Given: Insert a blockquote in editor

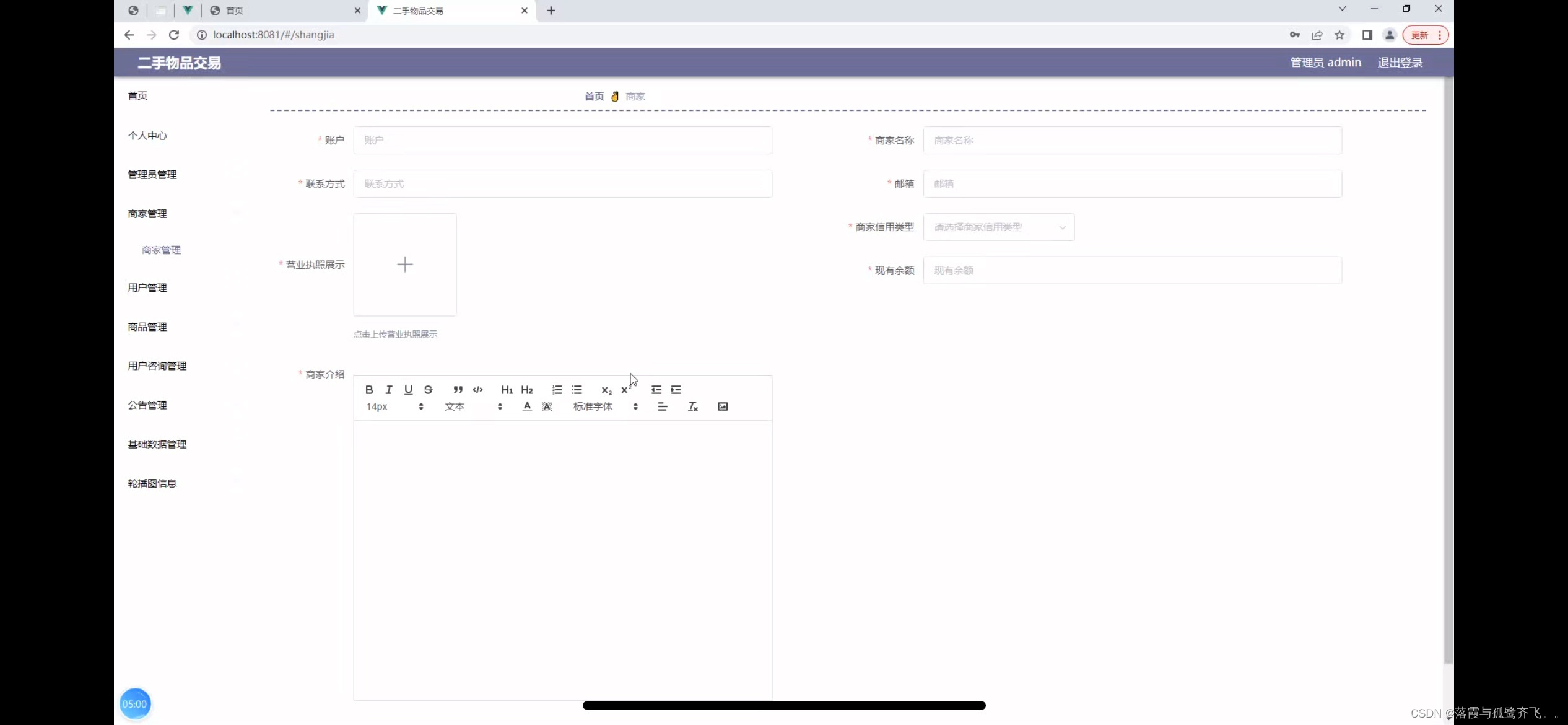Looking at the screenshot, I should 458,390.
